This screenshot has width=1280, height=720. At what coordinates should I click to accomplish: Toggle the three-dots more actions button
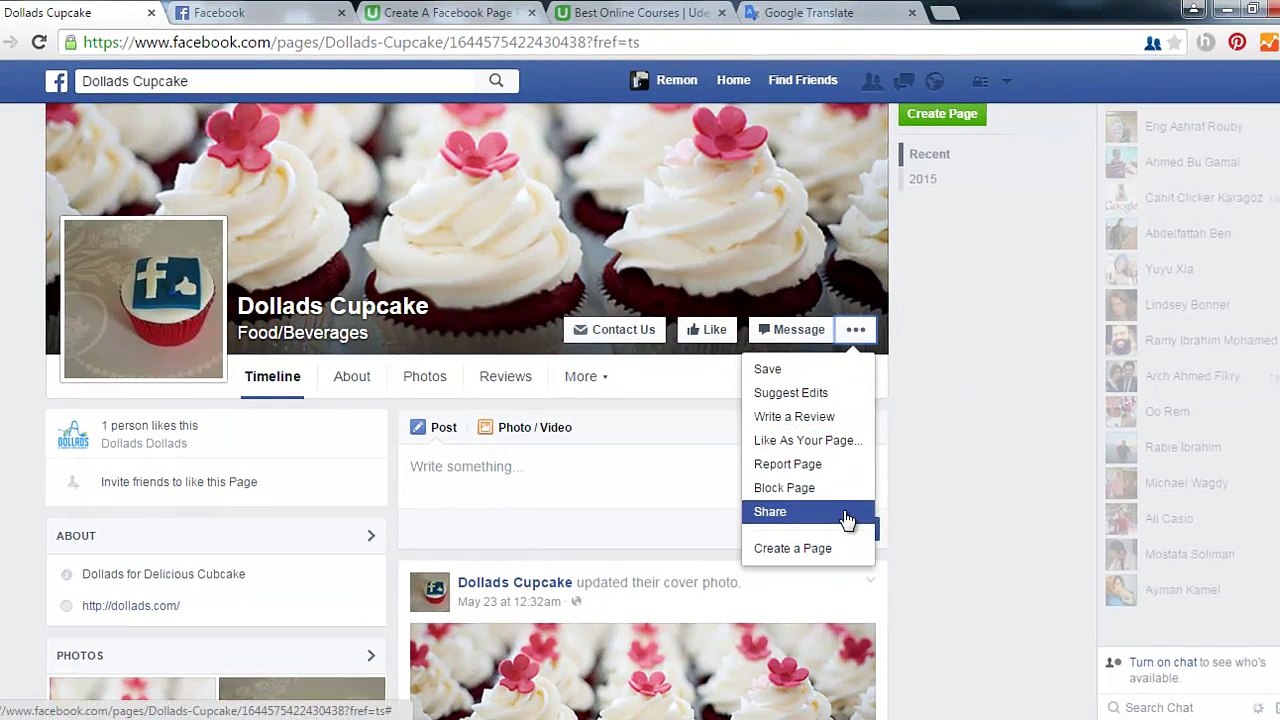(x=855, y=330)
